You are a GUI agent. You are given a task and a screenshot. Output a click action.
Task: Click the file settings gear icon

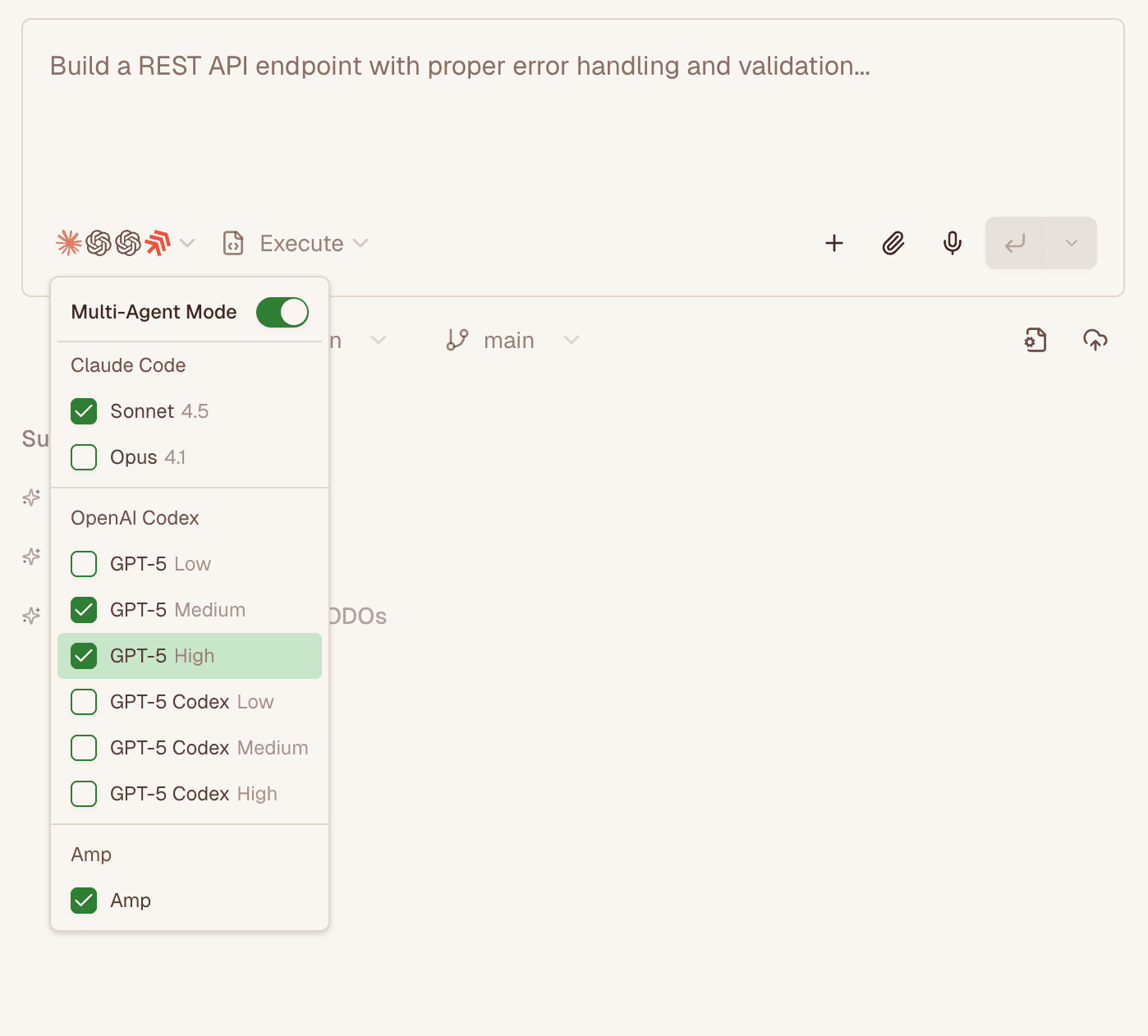point(1035,340)
